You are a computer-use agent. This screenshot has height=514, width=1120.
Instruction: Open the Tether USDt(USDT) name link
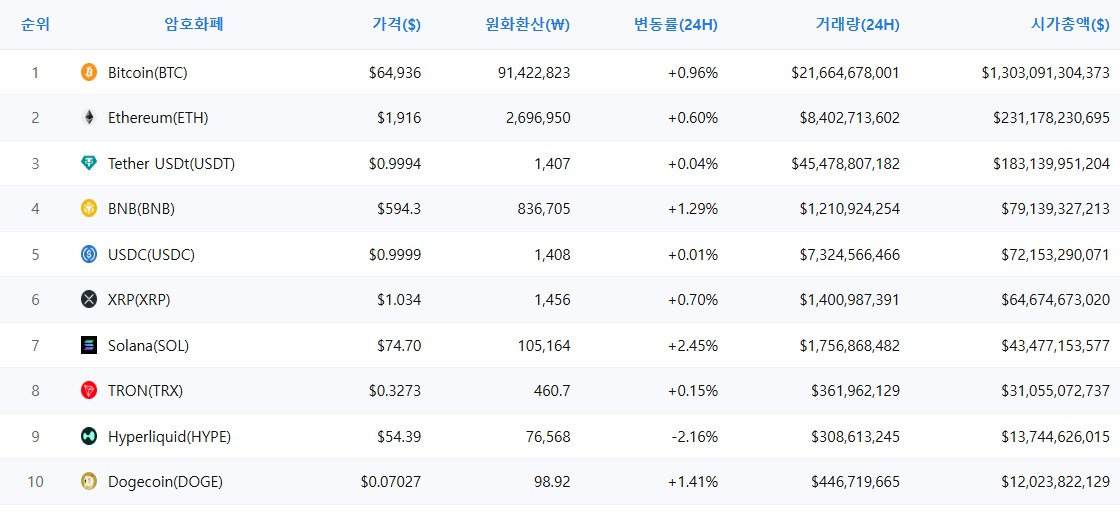[171, 164]
